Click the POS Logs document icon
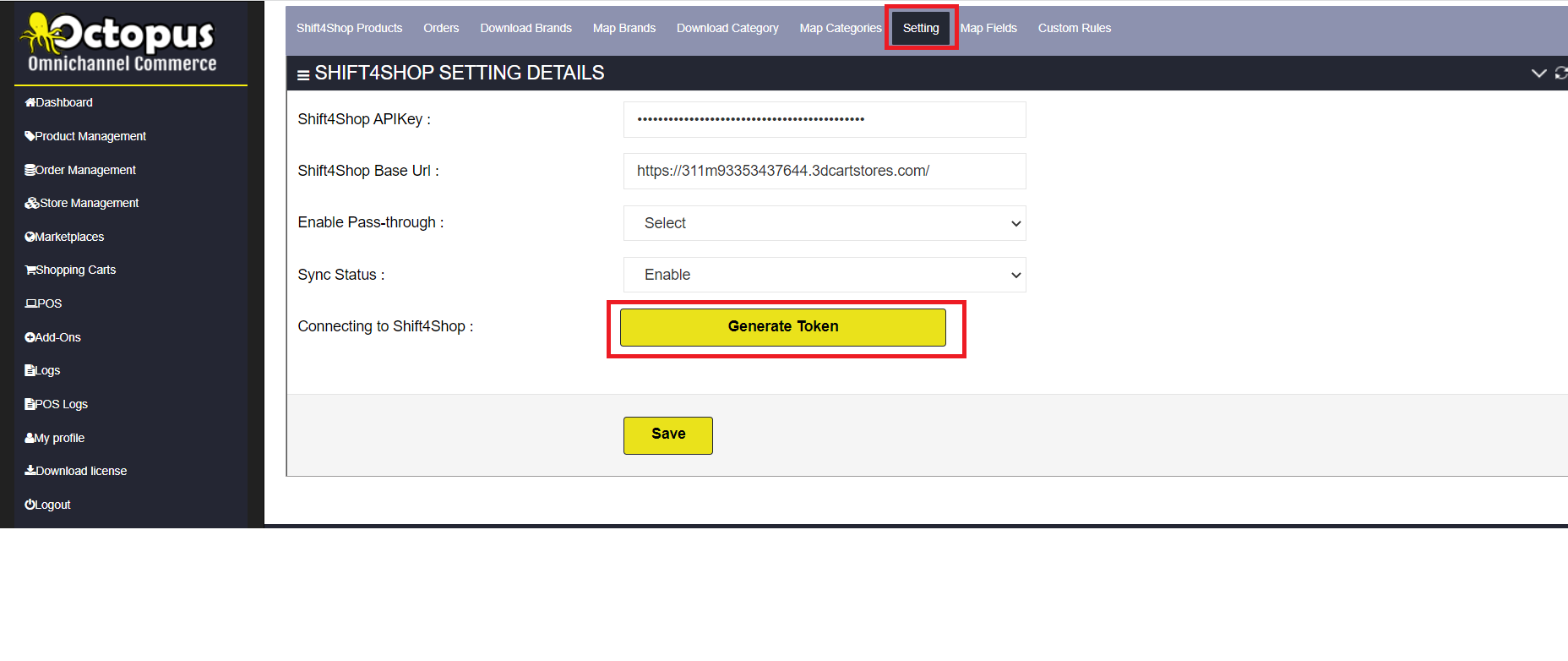 click(30, 404)
